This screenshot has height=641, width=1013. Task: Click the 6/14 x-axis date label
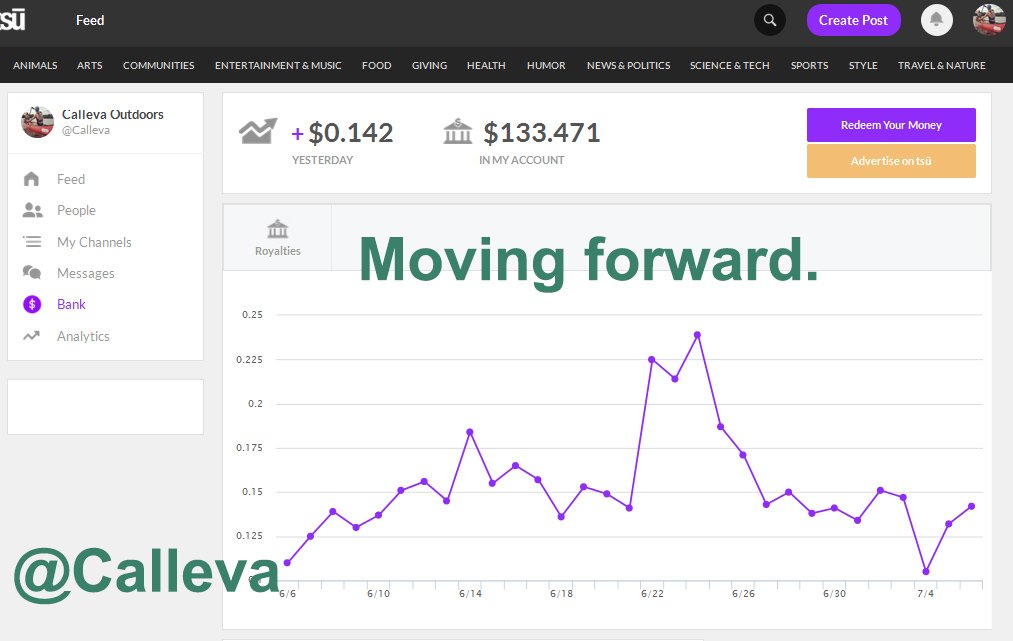(x=470, y=593)
